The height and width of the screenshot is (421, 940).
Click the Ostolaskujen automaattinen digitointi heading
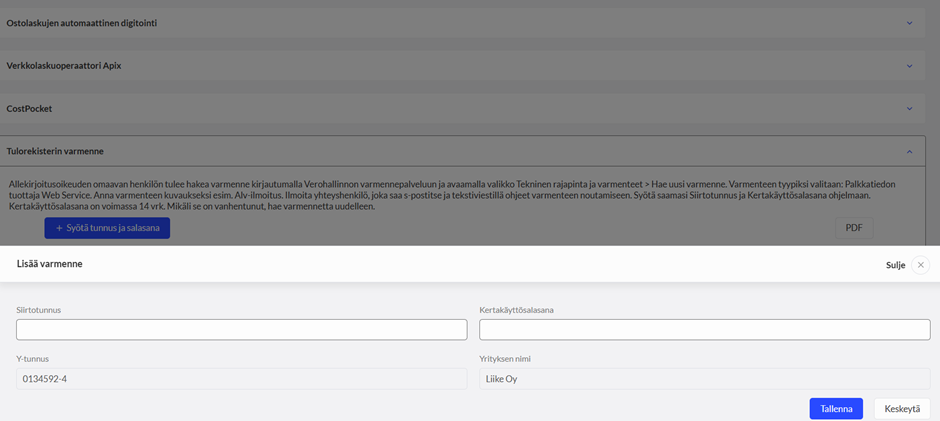(82, 23)
